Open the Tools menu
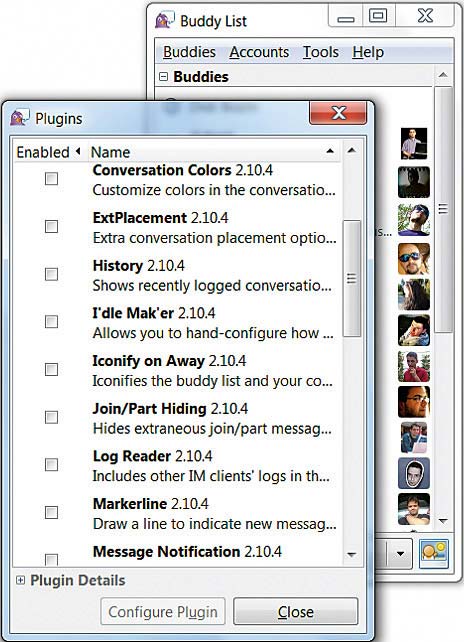Screen dimensions: 464x642 tap(321, 52)
